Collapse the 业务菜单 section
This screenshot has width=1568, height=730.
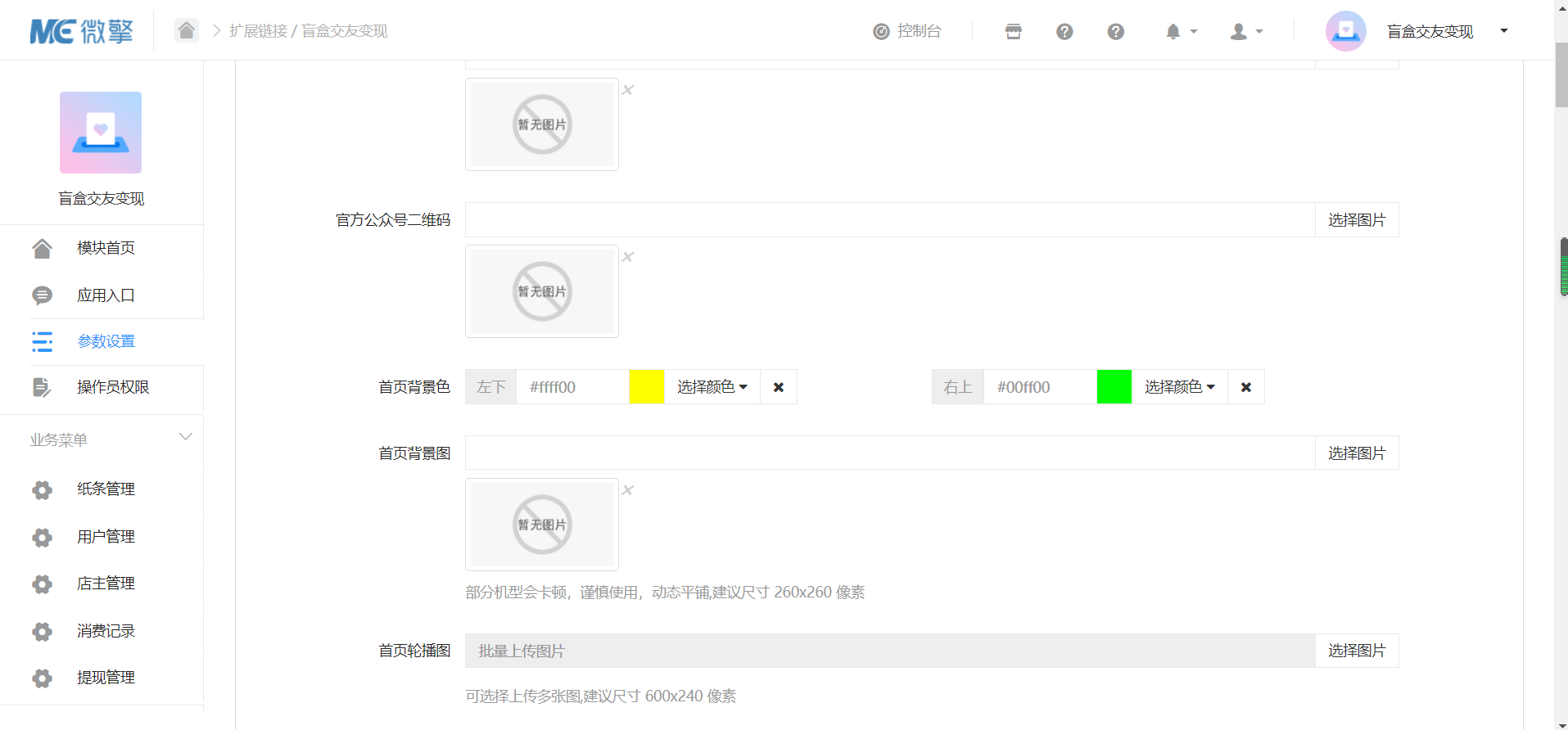point(185,438)
